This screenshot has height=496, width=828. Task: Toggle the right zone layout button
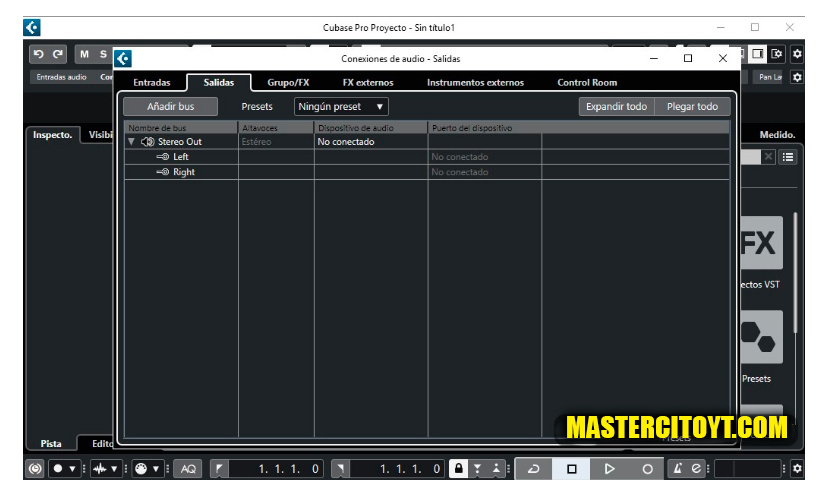pyautogui.click(x=758, y=54)
